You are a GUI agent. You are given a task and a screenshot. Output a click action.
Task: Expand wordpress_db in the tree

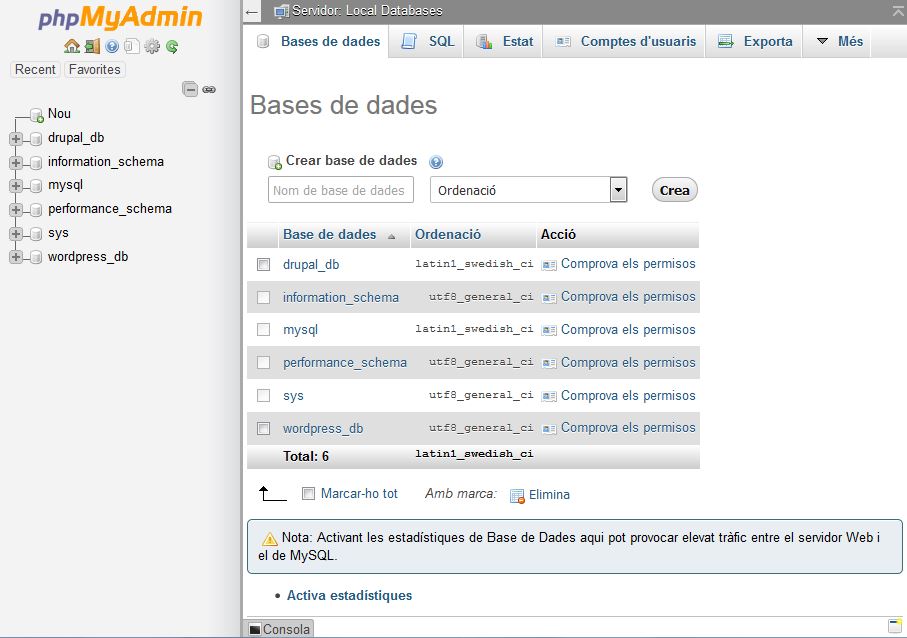pos(16,257)
